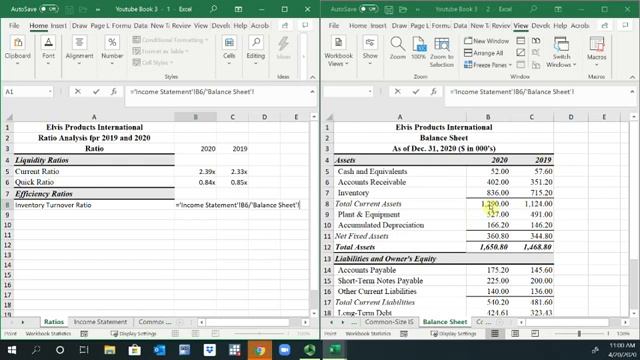Click New Window in right ribbon

[487, 41]
